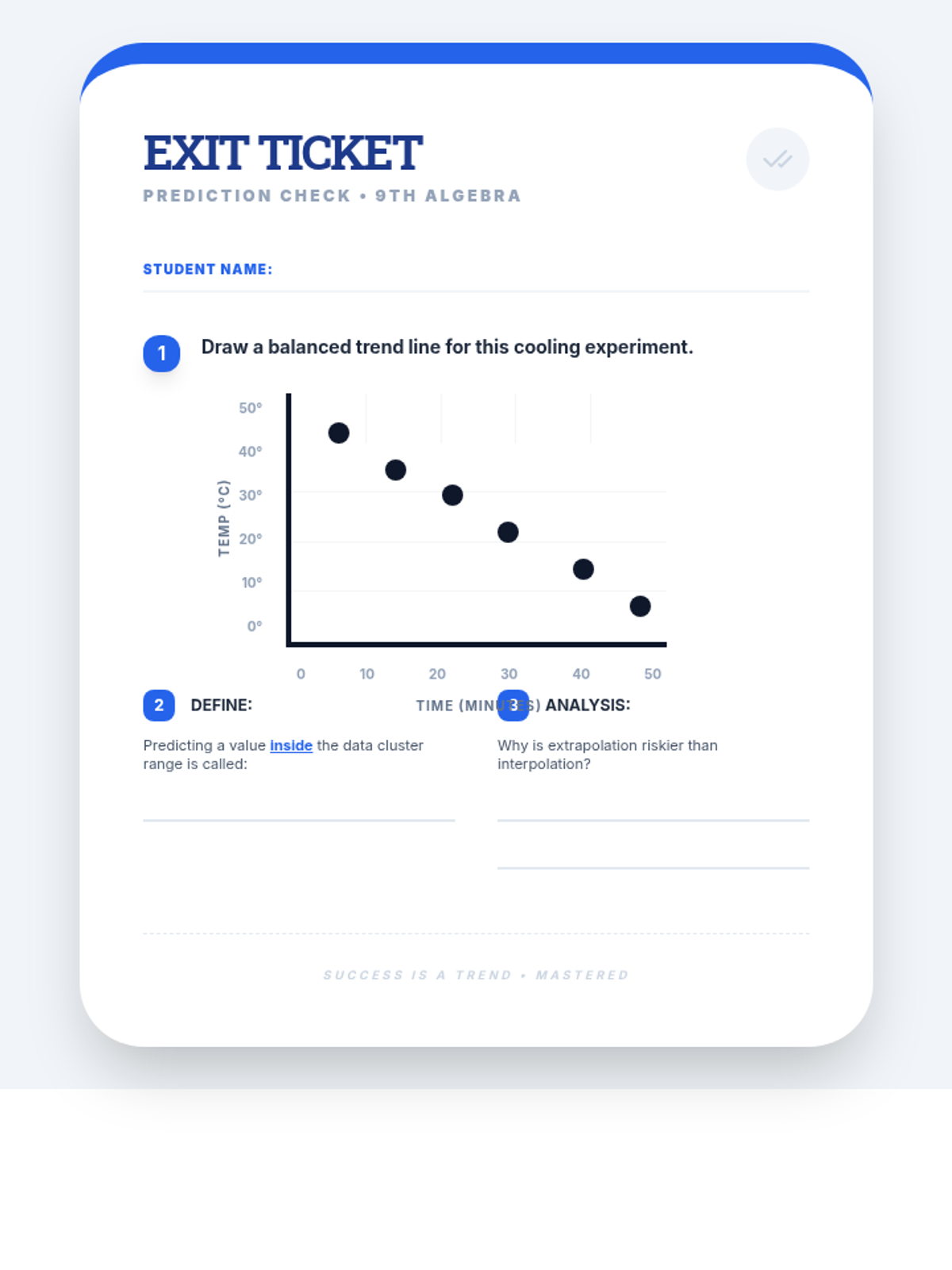Click the second data point from the left
The image size is (952, 1270).
[x=395, y=470]
